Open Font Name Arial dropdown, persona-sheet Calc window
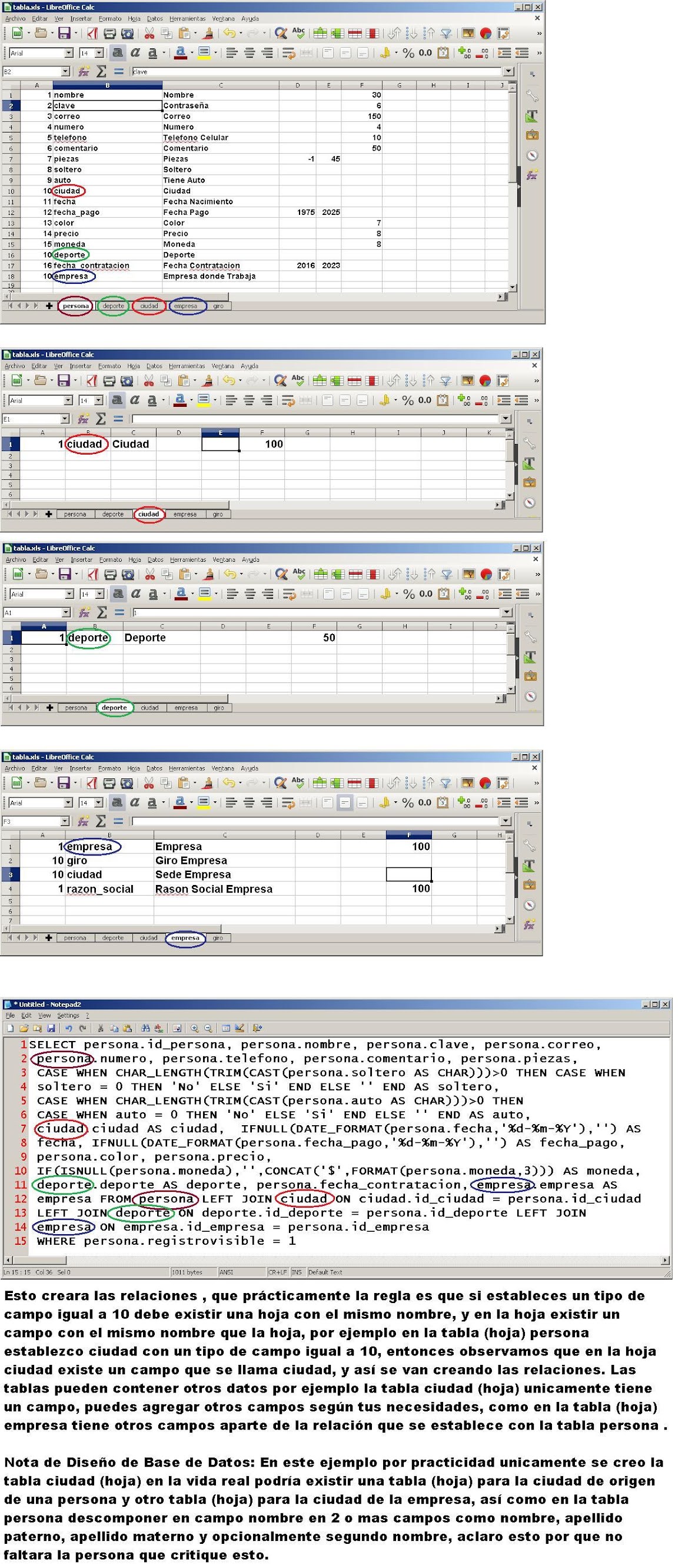The height and width of the screenshot is (1568, 695). click(69, 53)
